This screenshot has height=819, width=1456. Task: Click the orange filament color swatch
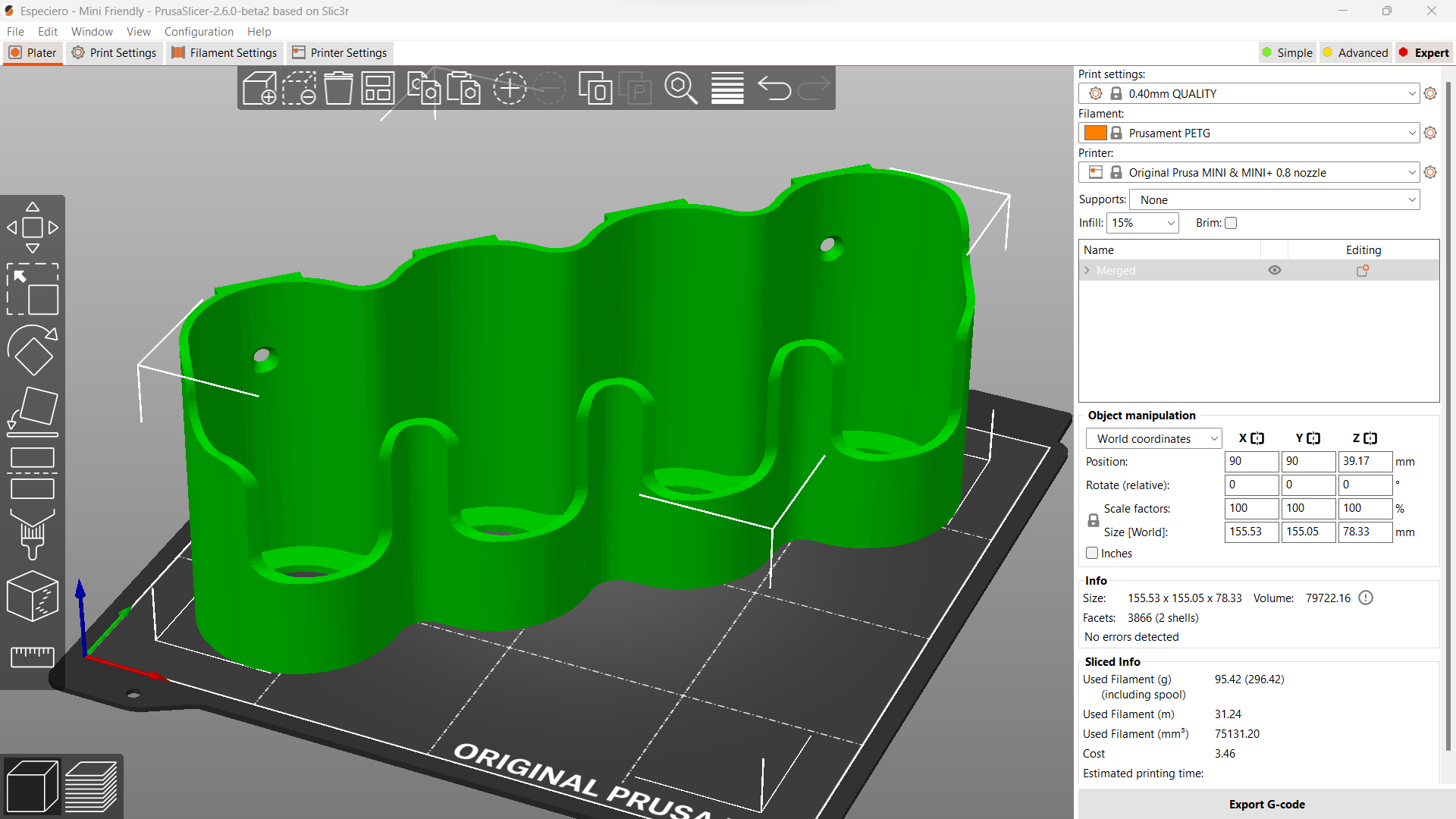(x=1095, y=133)
